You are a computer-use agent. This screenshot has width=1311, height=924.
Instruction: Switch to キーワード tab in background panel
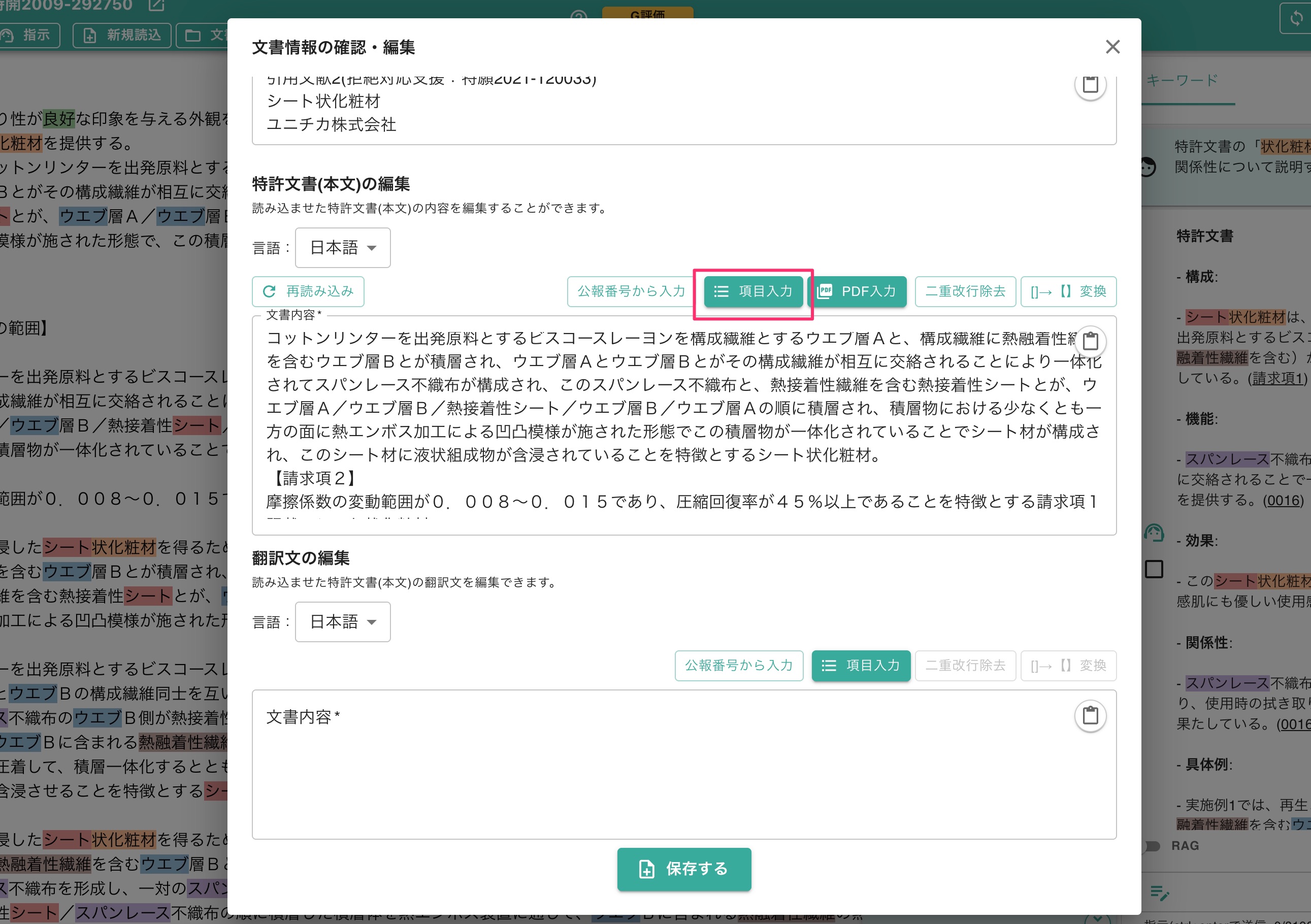[x=1182, y=81]
